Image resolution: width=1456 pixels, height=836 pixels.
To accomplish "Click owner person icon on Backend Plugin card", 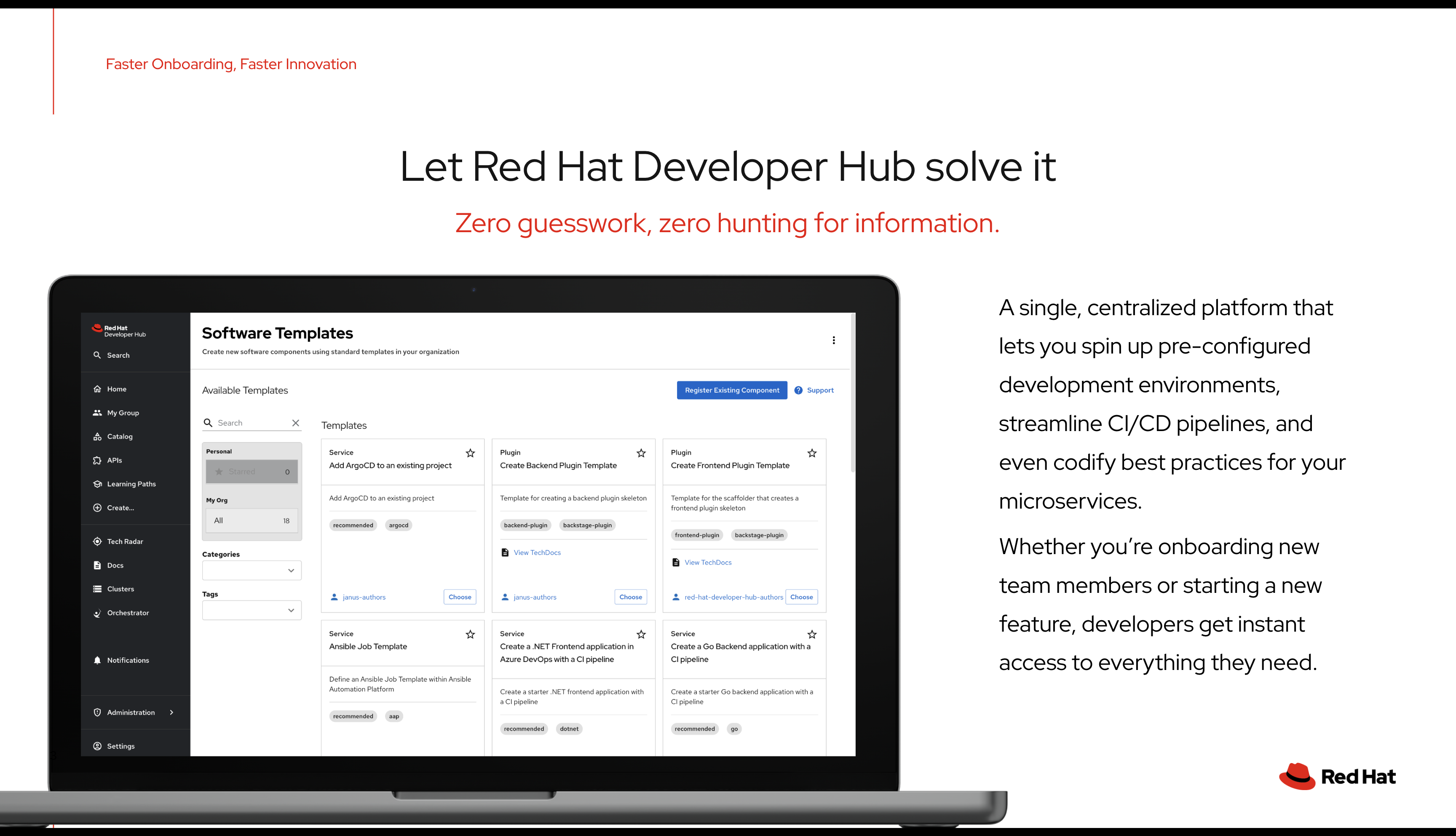I will click(x=505, y=598).
